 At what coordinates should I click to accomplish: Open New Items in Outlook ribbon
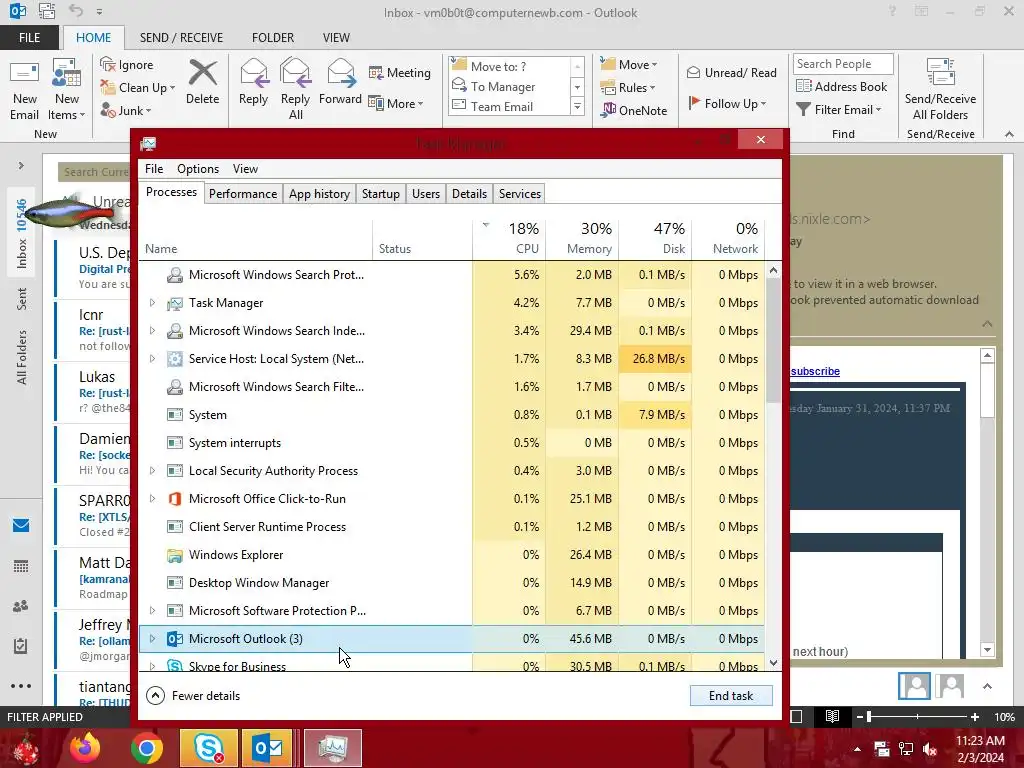tap(67, 89)
